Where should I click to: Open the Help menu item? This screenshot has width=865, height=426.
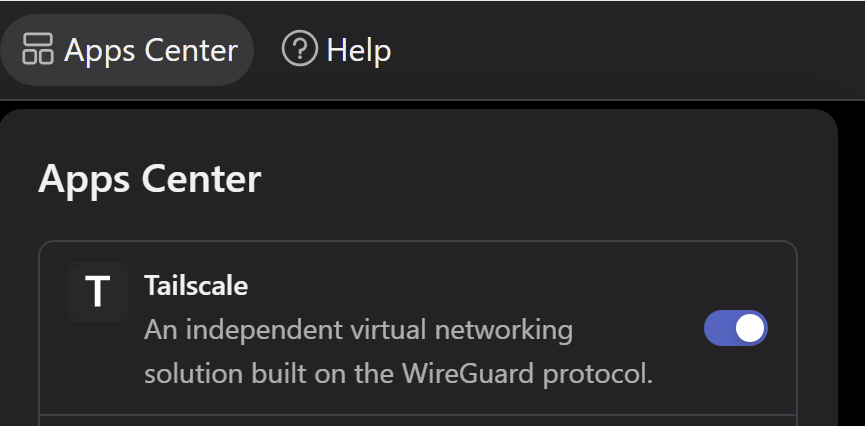(x=337, y=49)
